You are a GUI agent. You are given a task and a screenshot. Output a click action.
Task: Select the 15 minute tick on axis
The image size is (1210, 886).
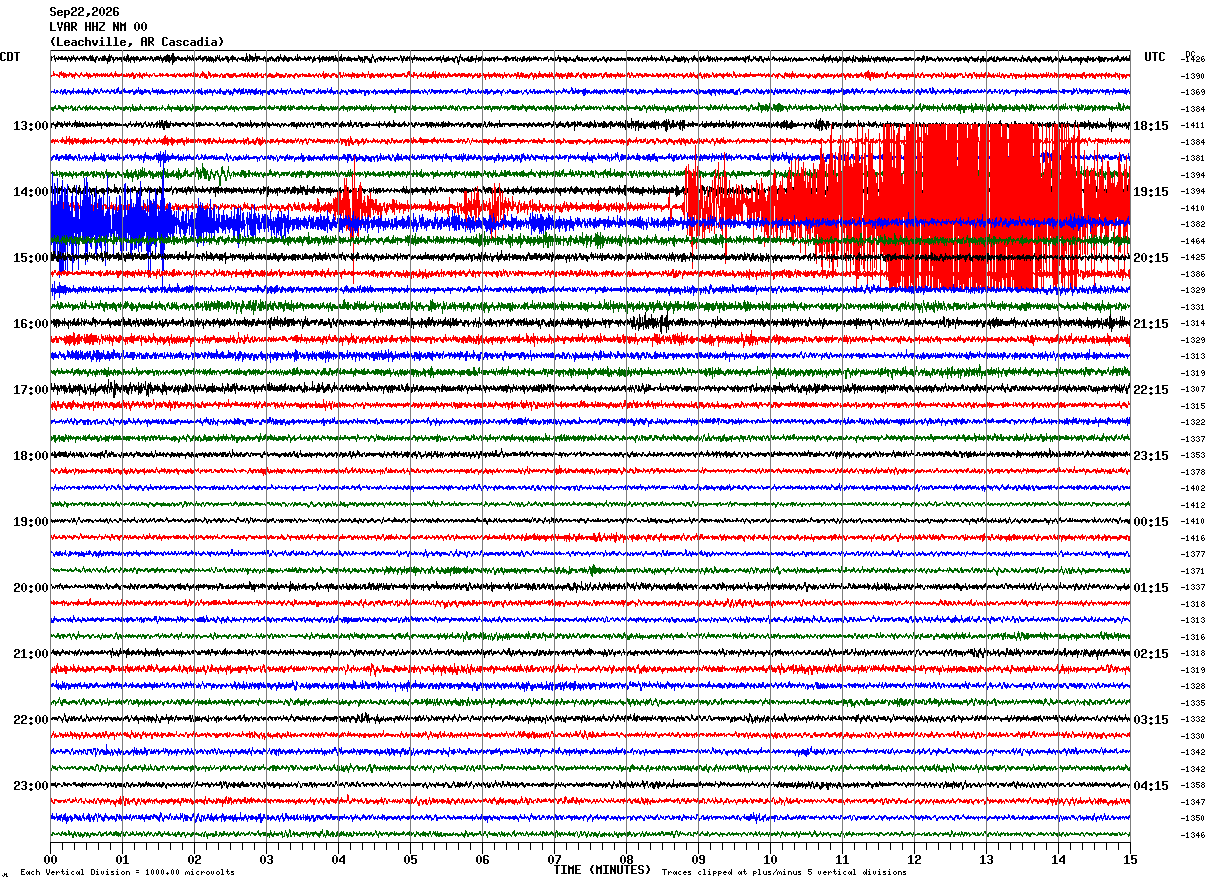coord(1129,859)
